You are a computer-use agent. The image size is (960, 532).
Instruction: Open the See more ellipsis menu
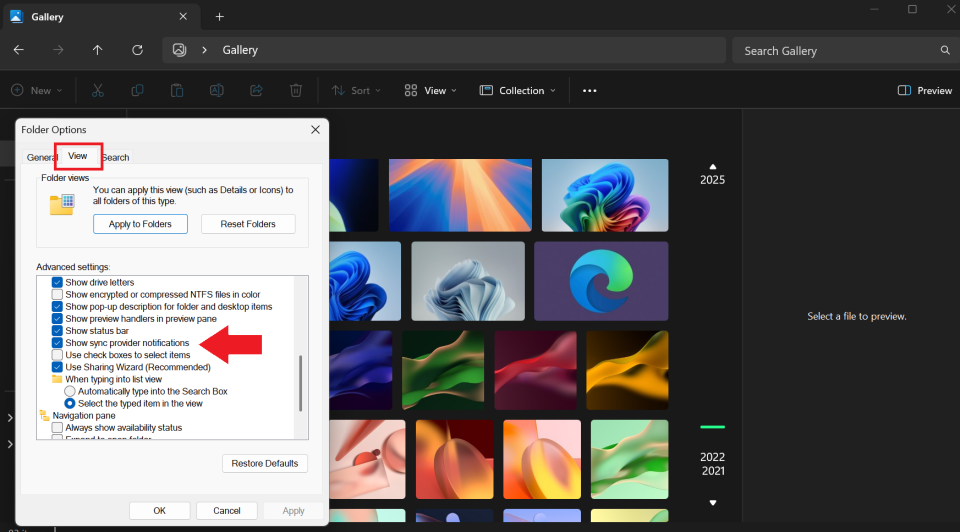[589, 90]
